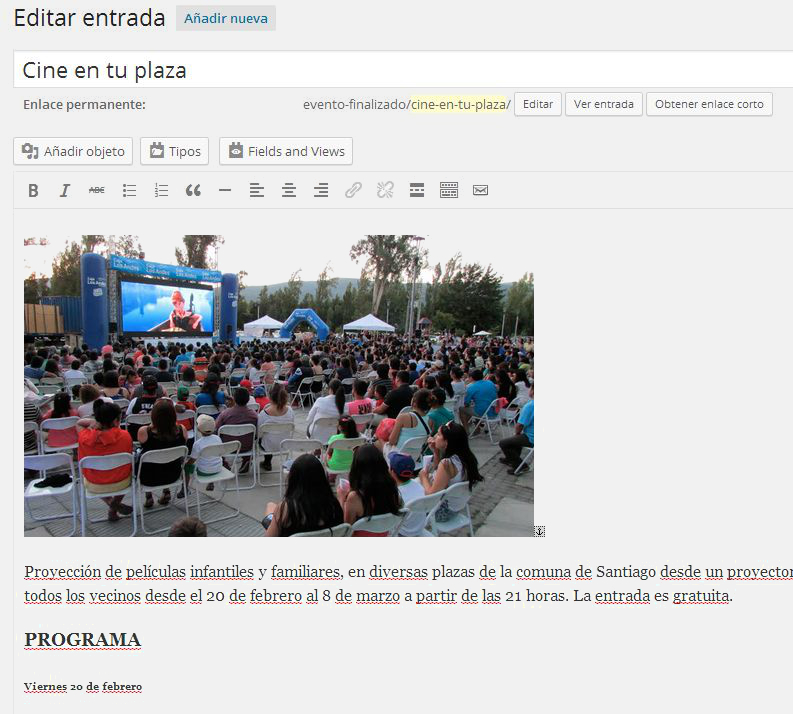Viewport: 793px width, 714px height.
Task: Click the text "La entrada es gratuita"
Action: [x=652, y=596]
